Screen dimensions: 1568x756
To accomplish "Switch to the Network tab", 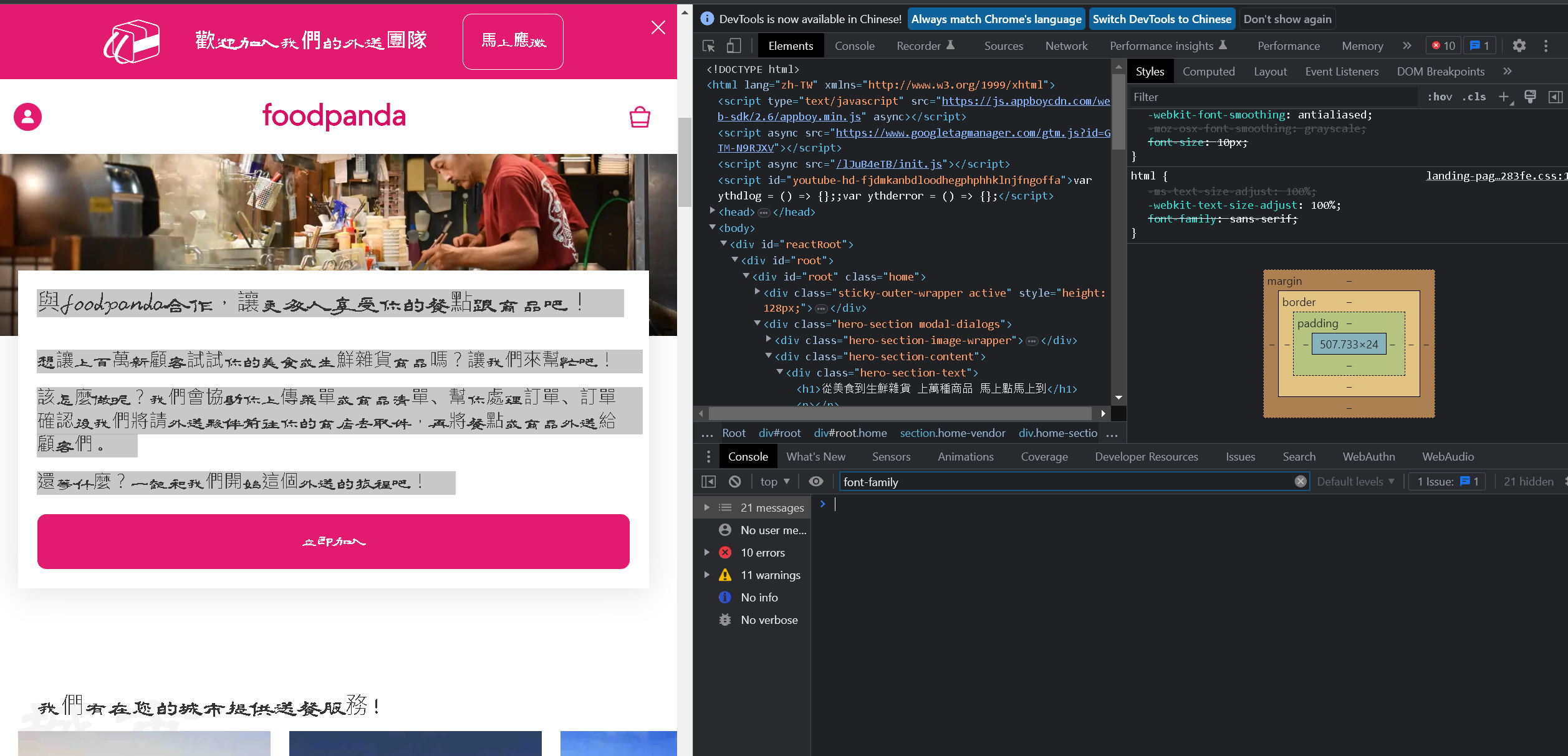I will pos(1066,46).
